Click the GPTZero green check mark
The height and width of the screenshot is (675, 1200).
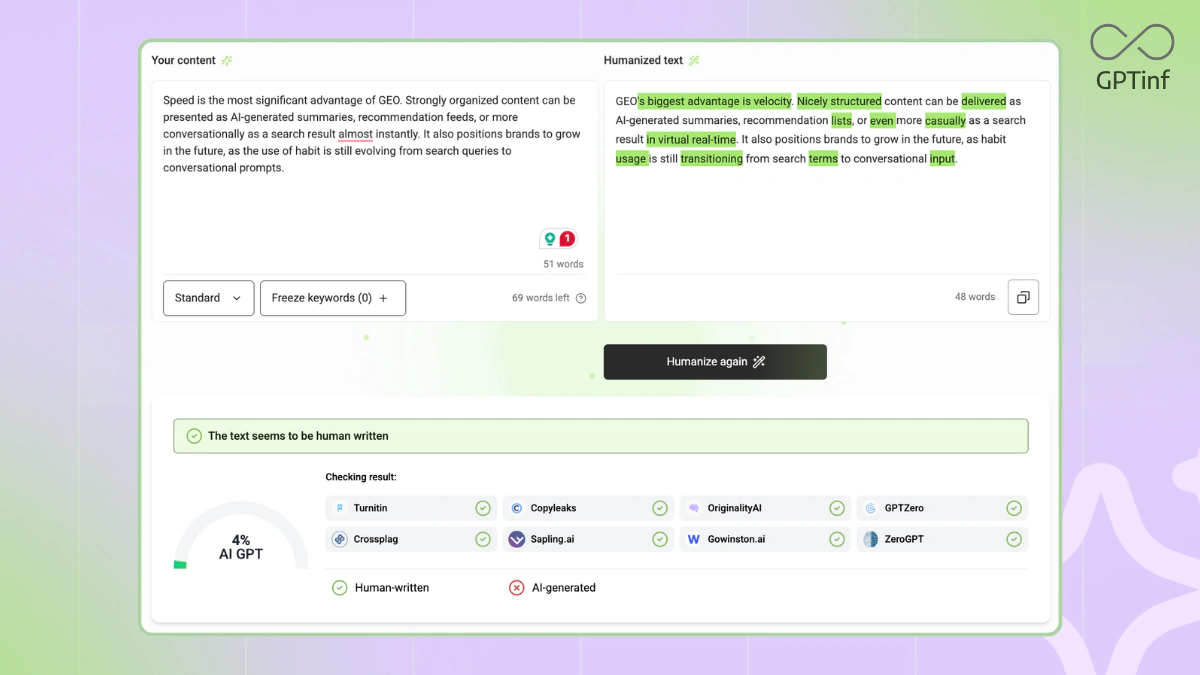(x=1014, y=508)
